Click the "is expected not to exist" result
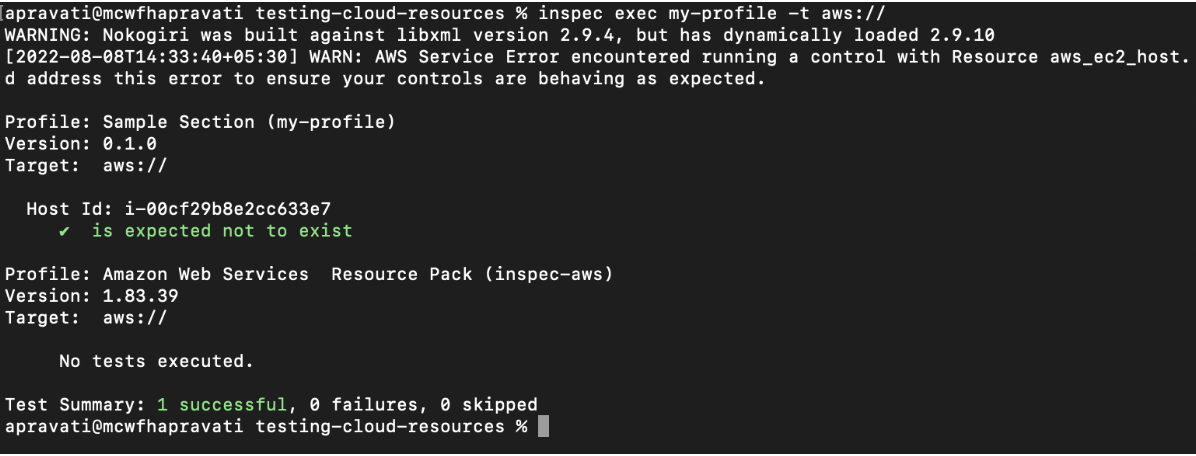1196x456 pixels. point(222,231)
